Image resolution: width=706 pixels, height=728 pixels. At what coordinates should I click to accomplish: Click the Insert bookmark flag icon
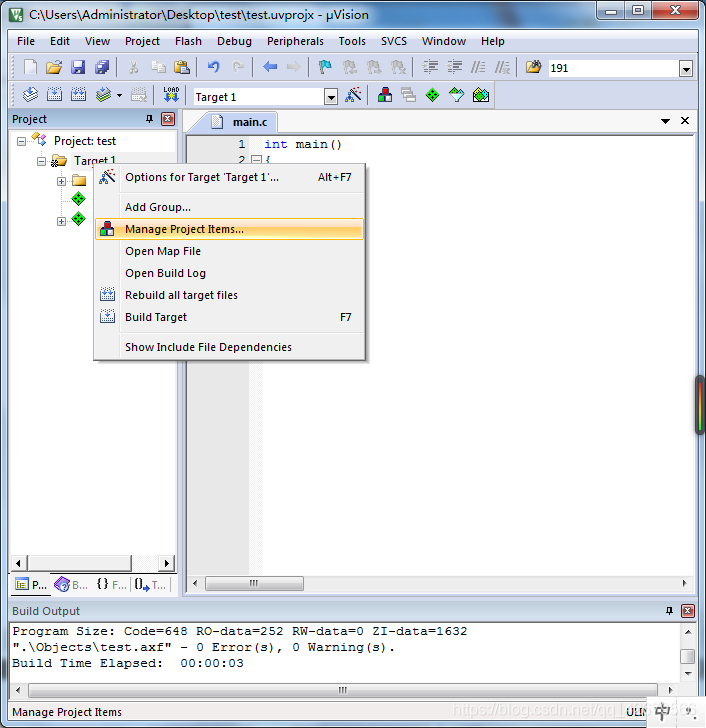tap(325, 68)
